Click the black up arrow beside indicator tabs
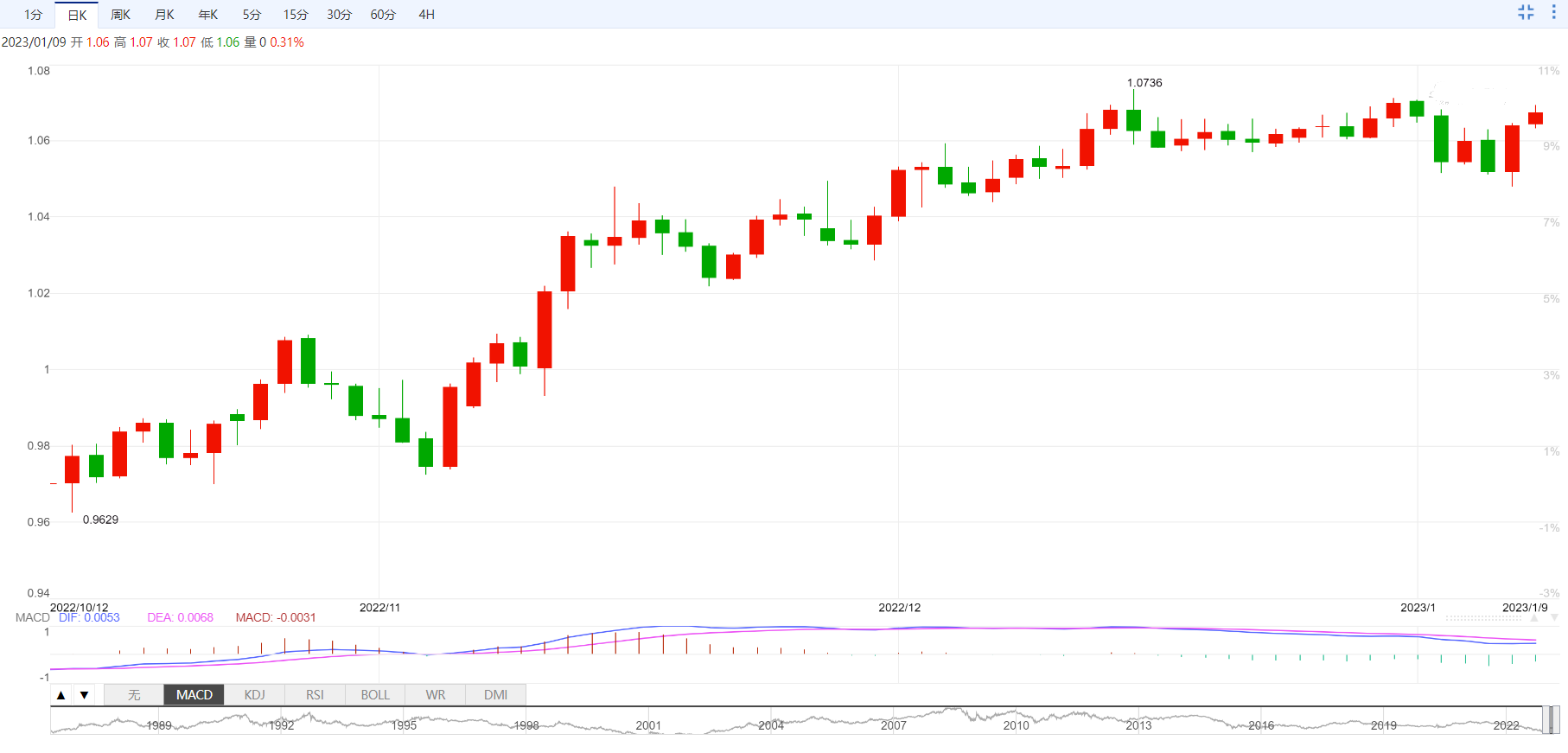 pyautogui.click(x=61, y=695)
